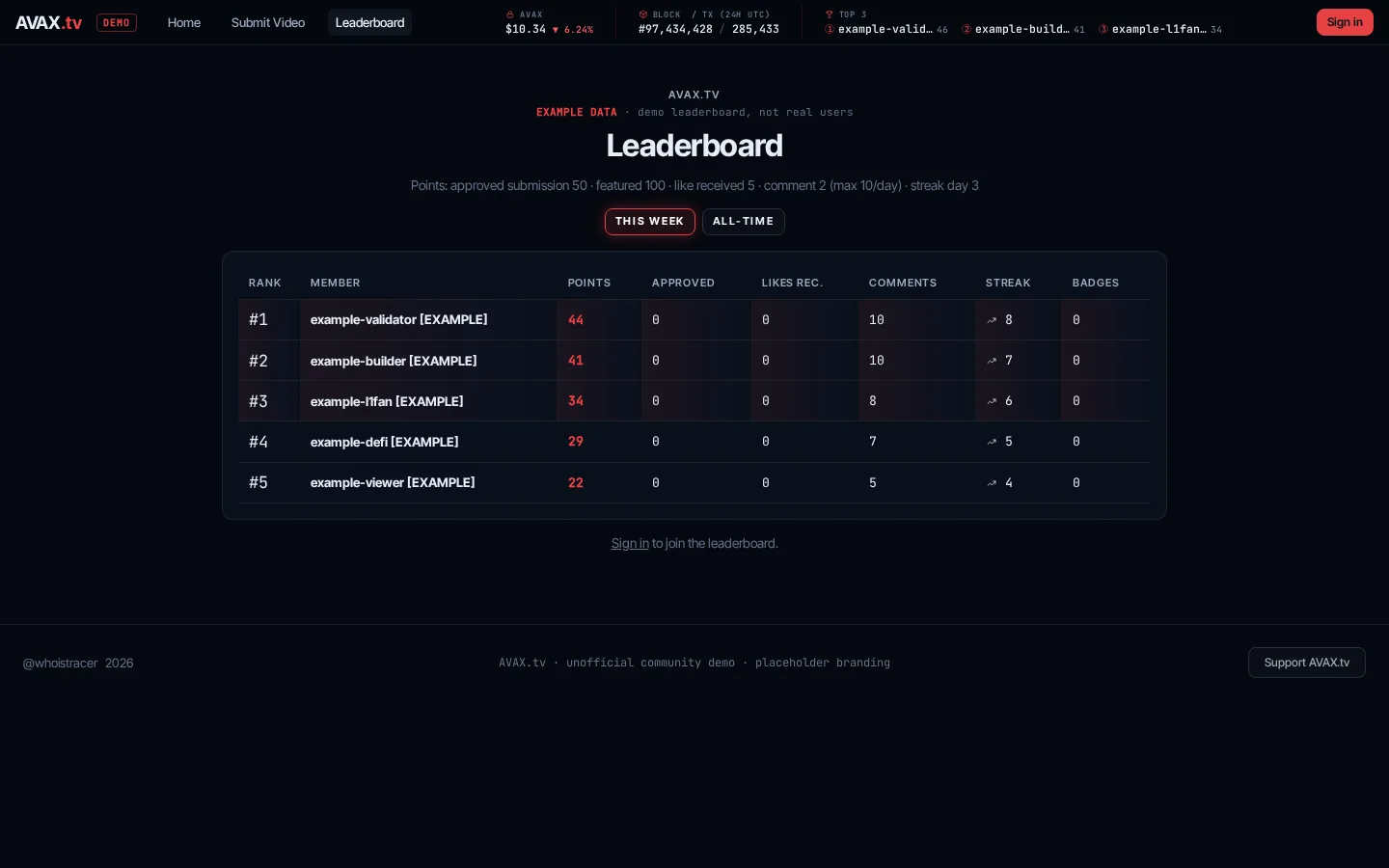
Task: Click the streak arrow icon in example-defi row
Action: (x=992, y=442)
